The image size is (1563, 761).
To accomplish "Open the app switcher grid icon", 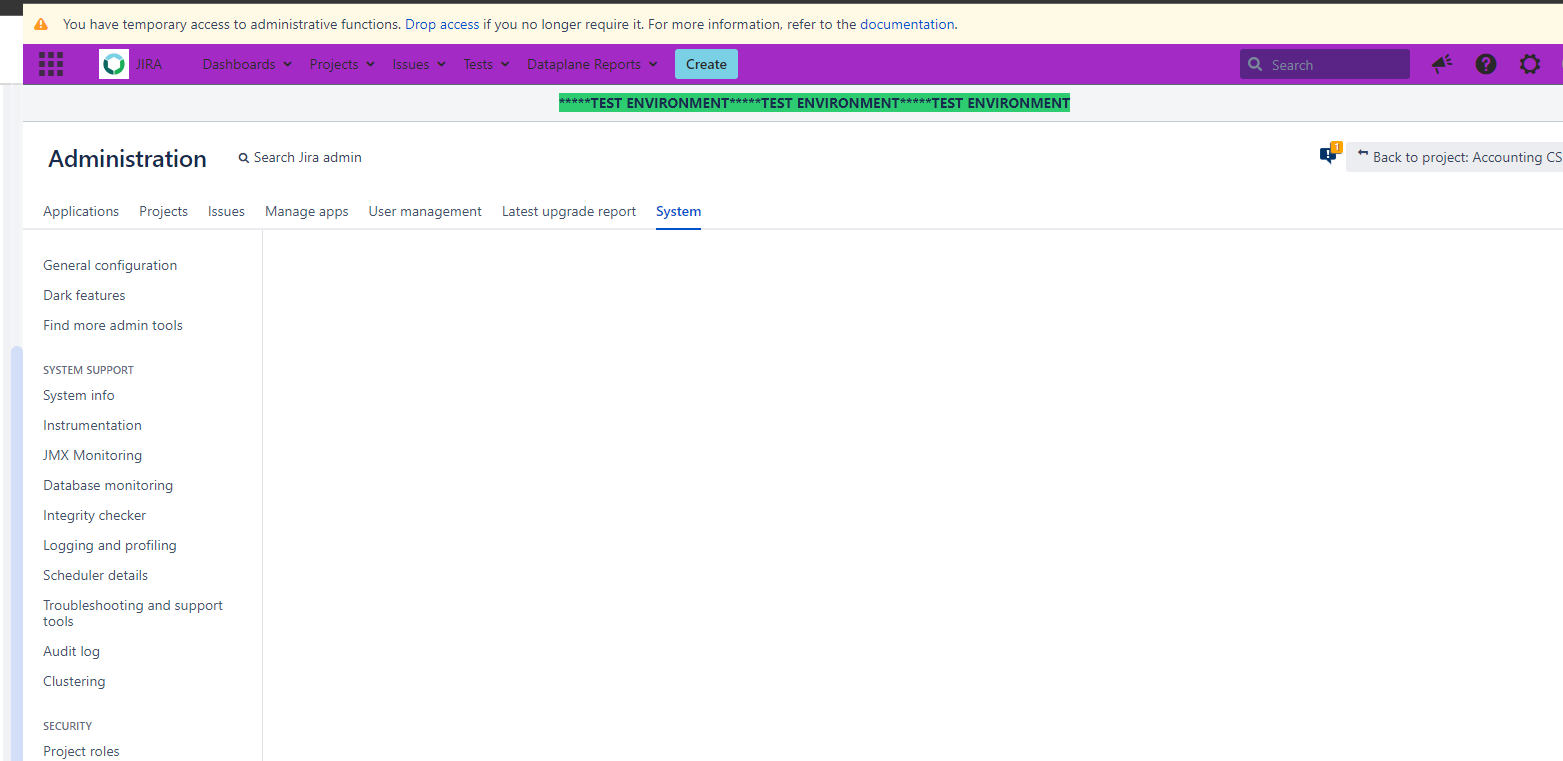I will (x=51, y=64).
